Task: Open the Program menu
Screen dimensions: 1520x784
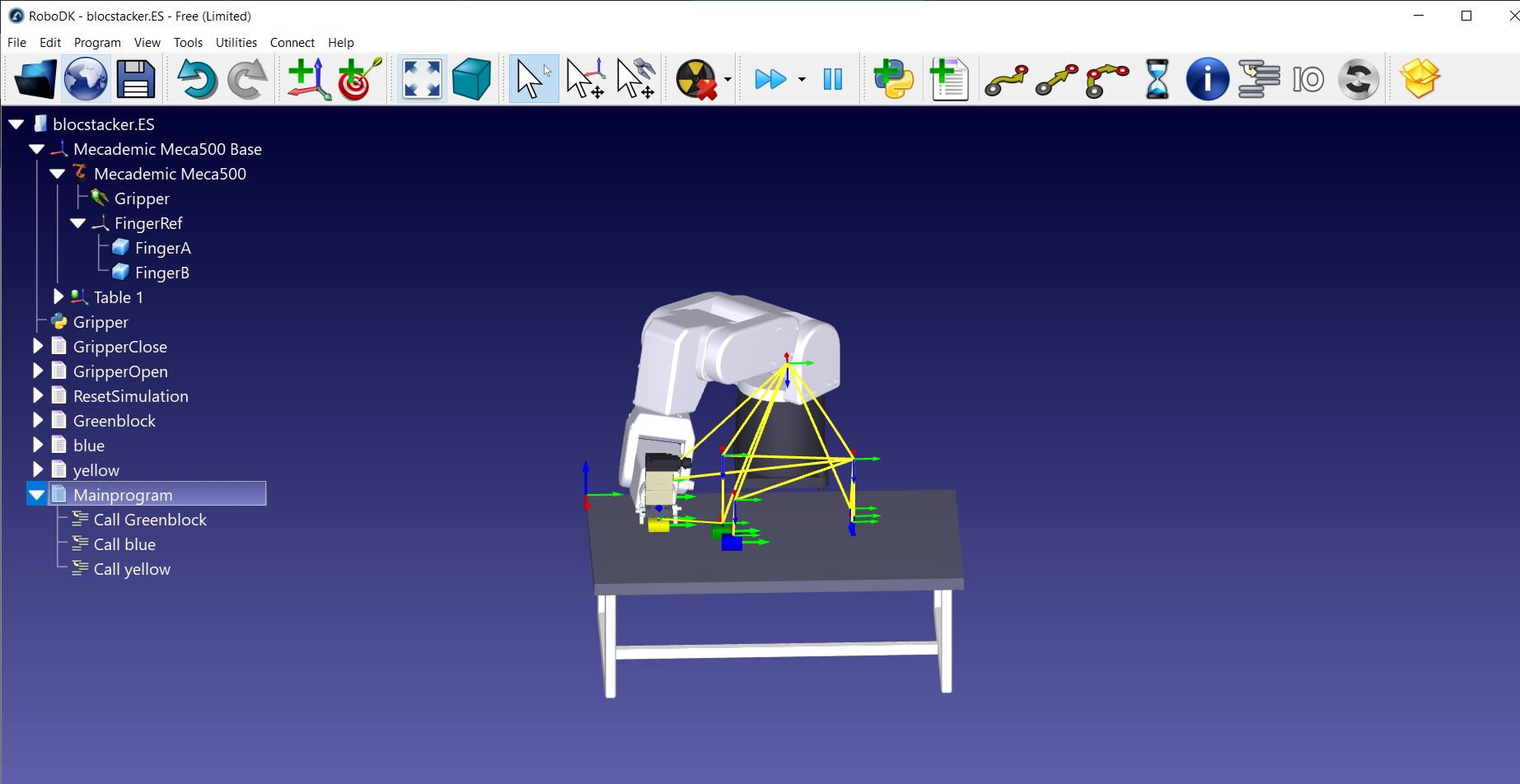Action: pos(97,42)
